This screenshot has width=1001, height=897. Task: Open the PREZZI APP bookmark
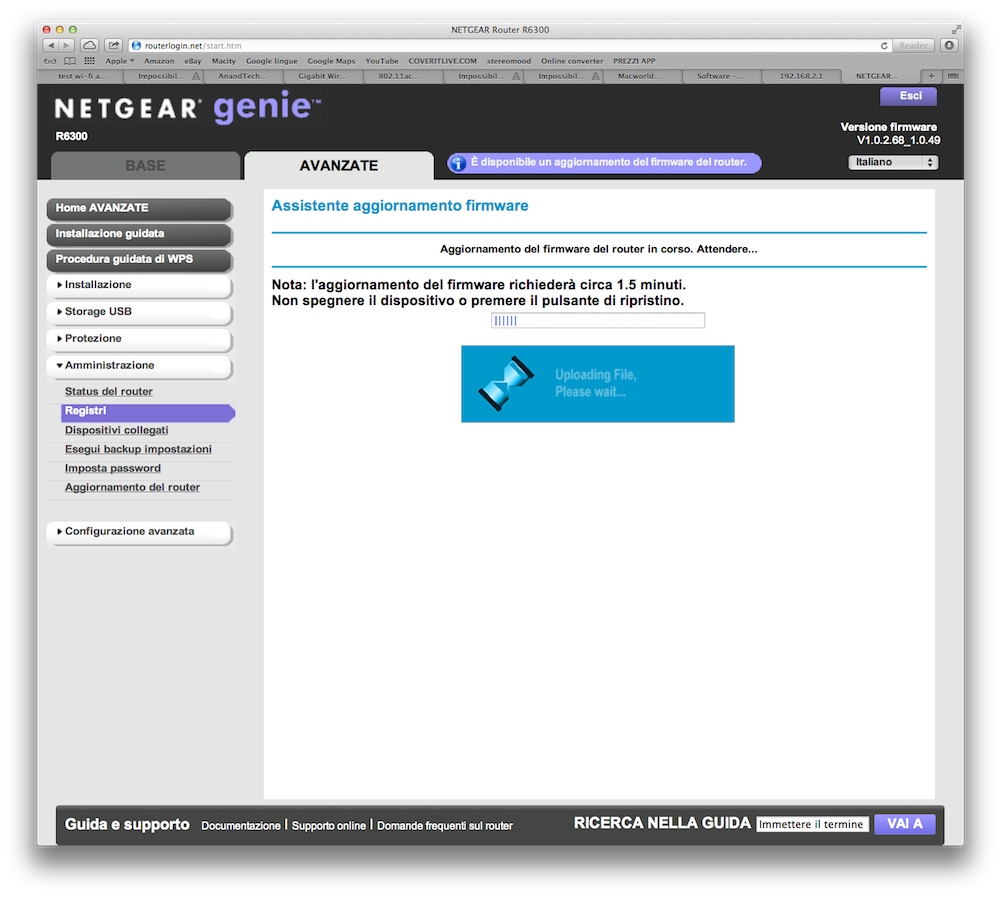click(634, 61)
